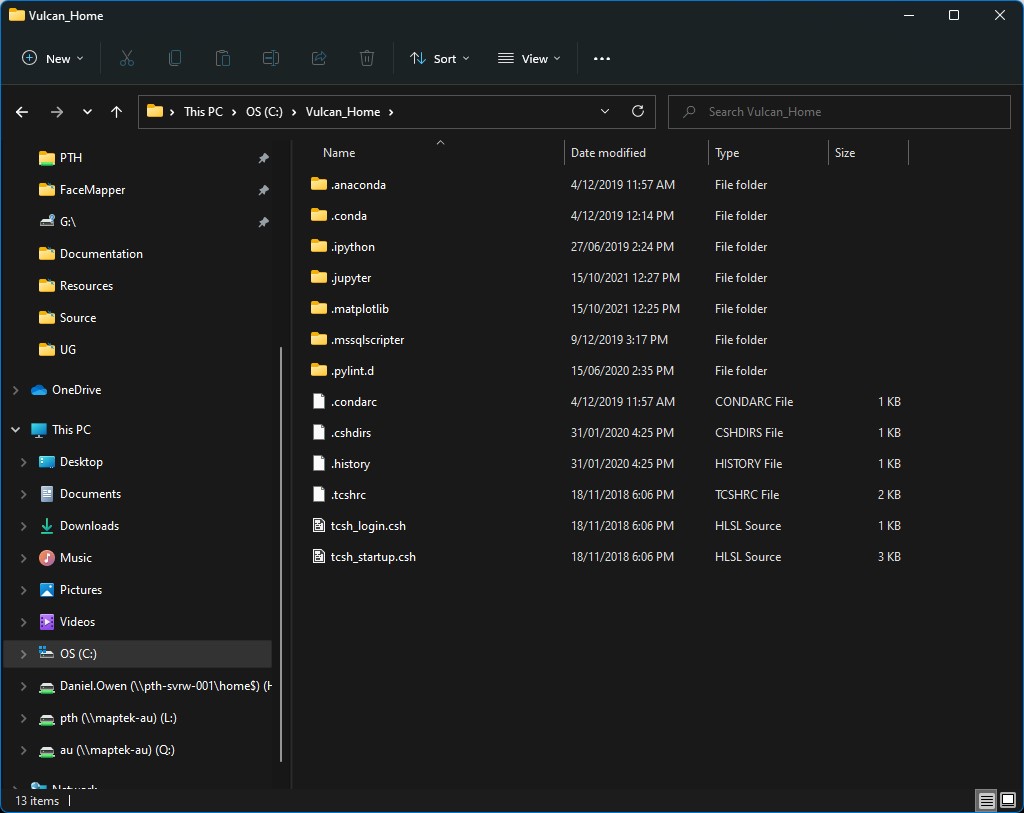
Task: Open the See more ellipsis menu
Action: point(601,59)
